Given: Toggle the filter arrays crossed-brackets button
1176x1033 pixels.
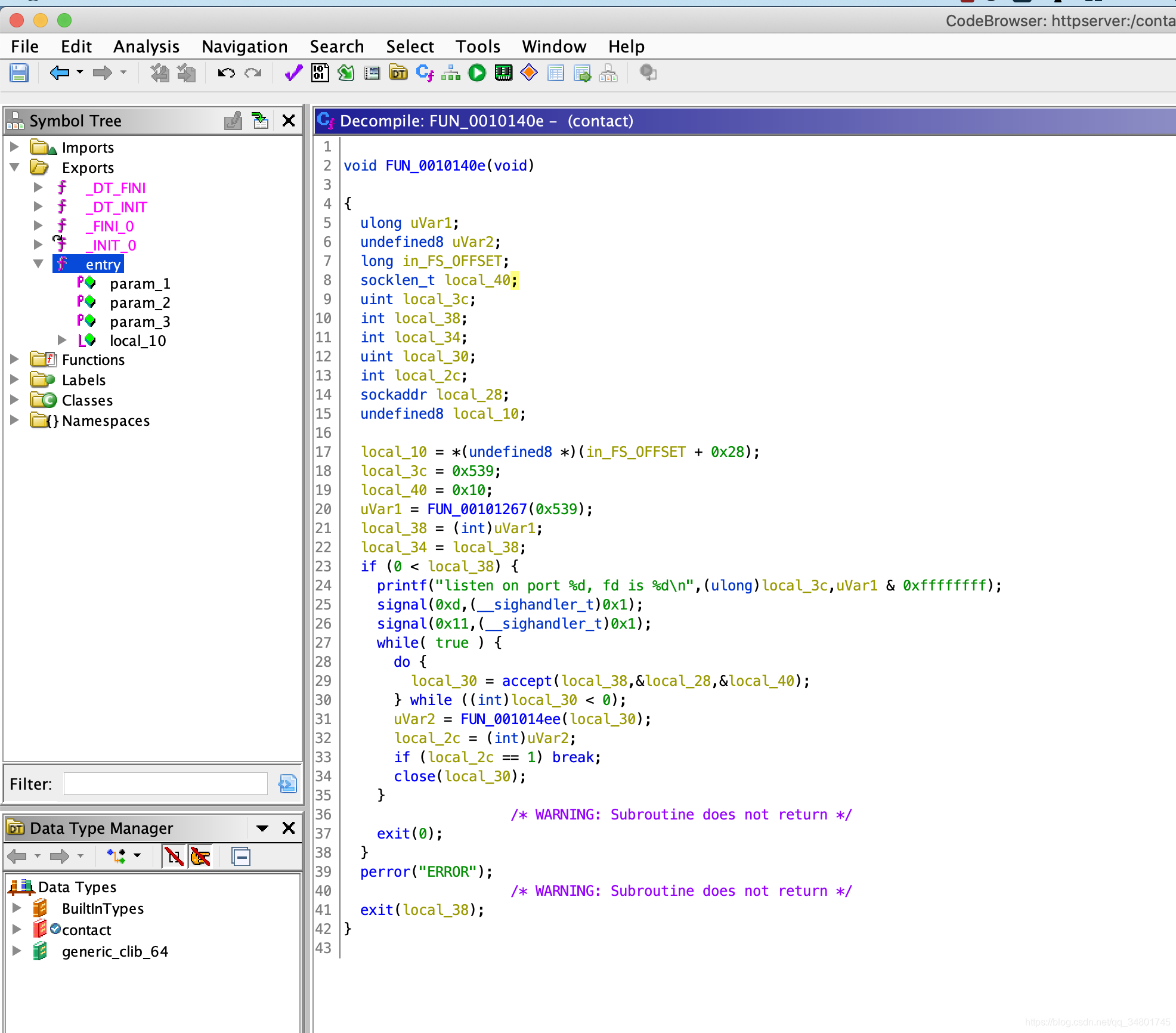Looking at the screenshot, I should pyautogui.click(x=174, y=858).
